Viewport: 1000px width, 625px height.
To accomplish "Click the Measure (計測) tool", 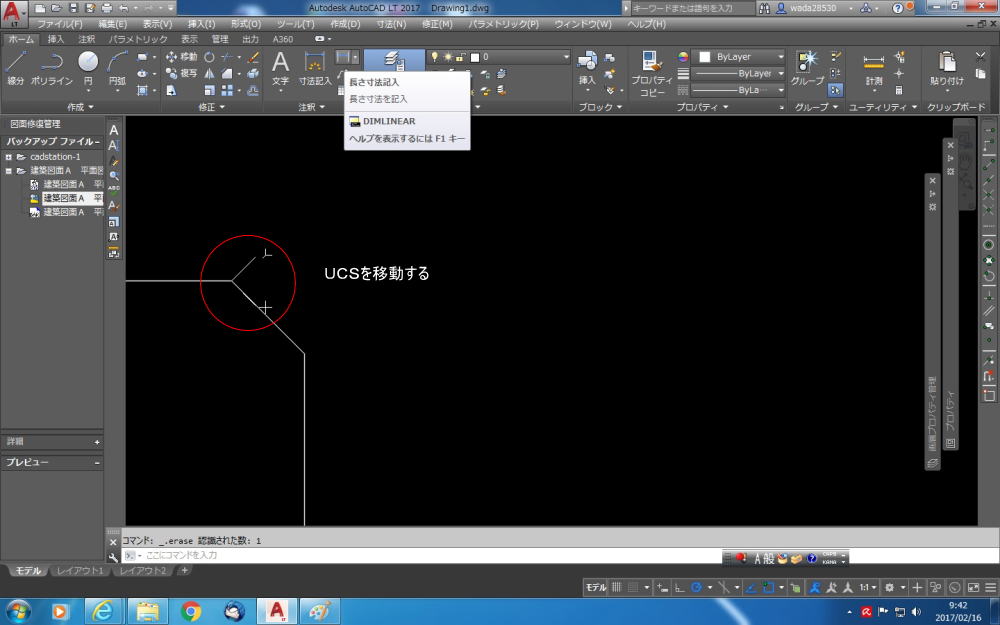I will tap(874, 68).
